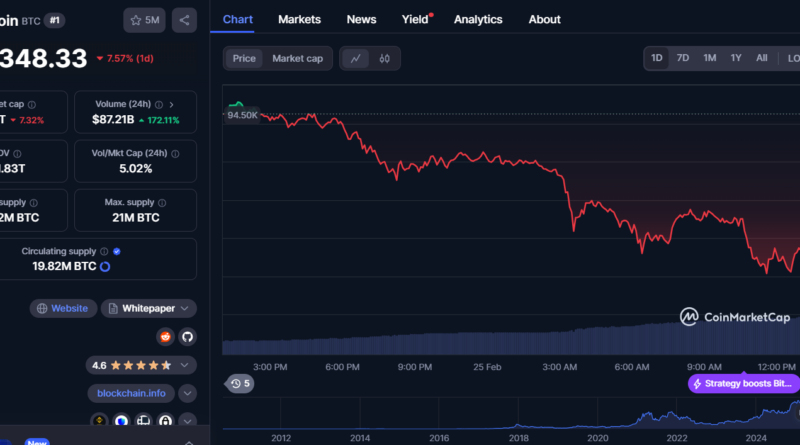Expand the wallets list chevron
The height and width of the screenshot is (445, 800).
187,421
